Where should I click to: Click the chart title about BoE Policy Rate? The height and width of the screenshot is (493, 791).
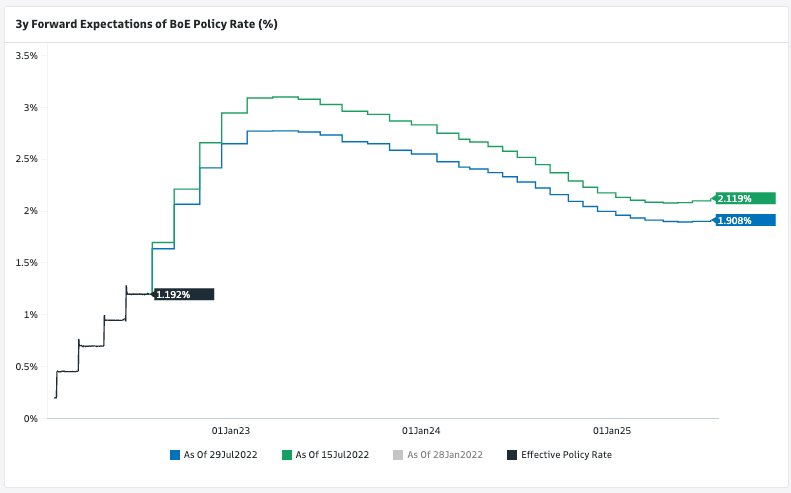point(146,23)
